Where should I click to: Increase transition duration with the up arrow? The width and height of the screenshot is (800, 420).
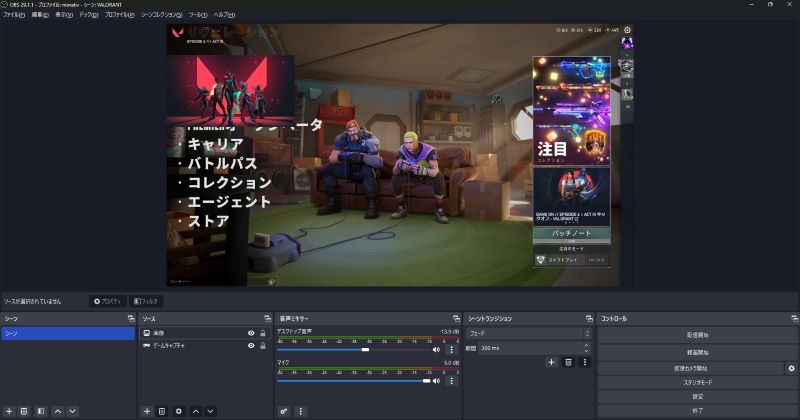click(x=587, y=345)
